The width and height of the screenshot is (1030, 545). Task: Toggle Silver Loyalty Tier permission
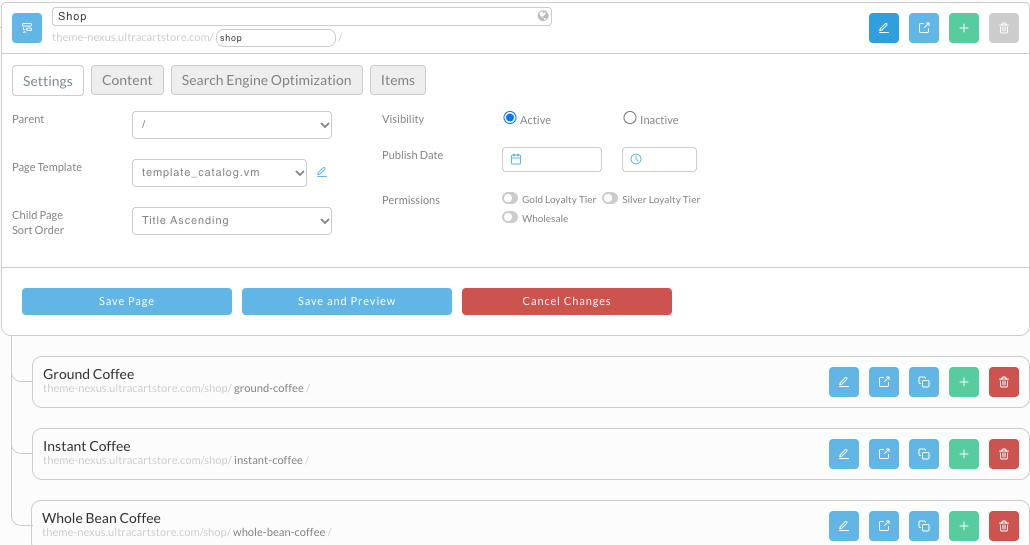[610, 198]
